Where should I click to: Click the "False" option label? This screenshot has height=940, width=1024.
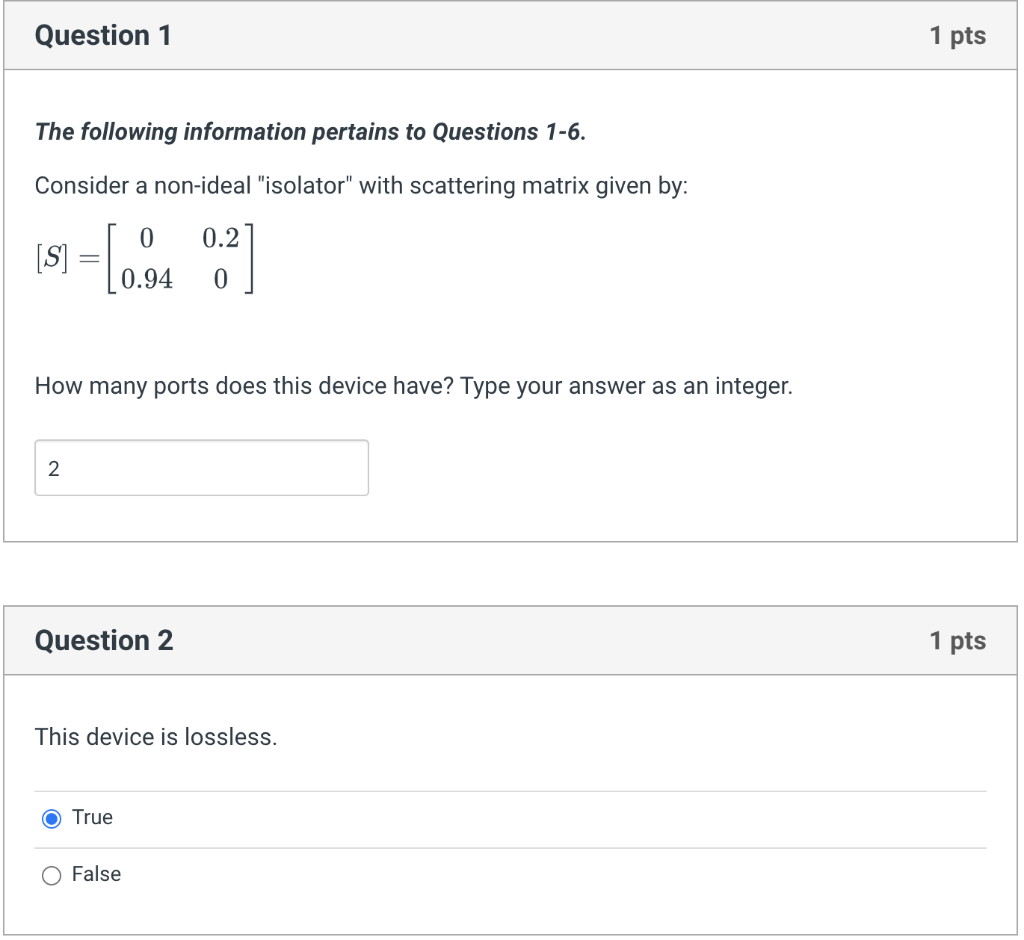coord(97,874)
